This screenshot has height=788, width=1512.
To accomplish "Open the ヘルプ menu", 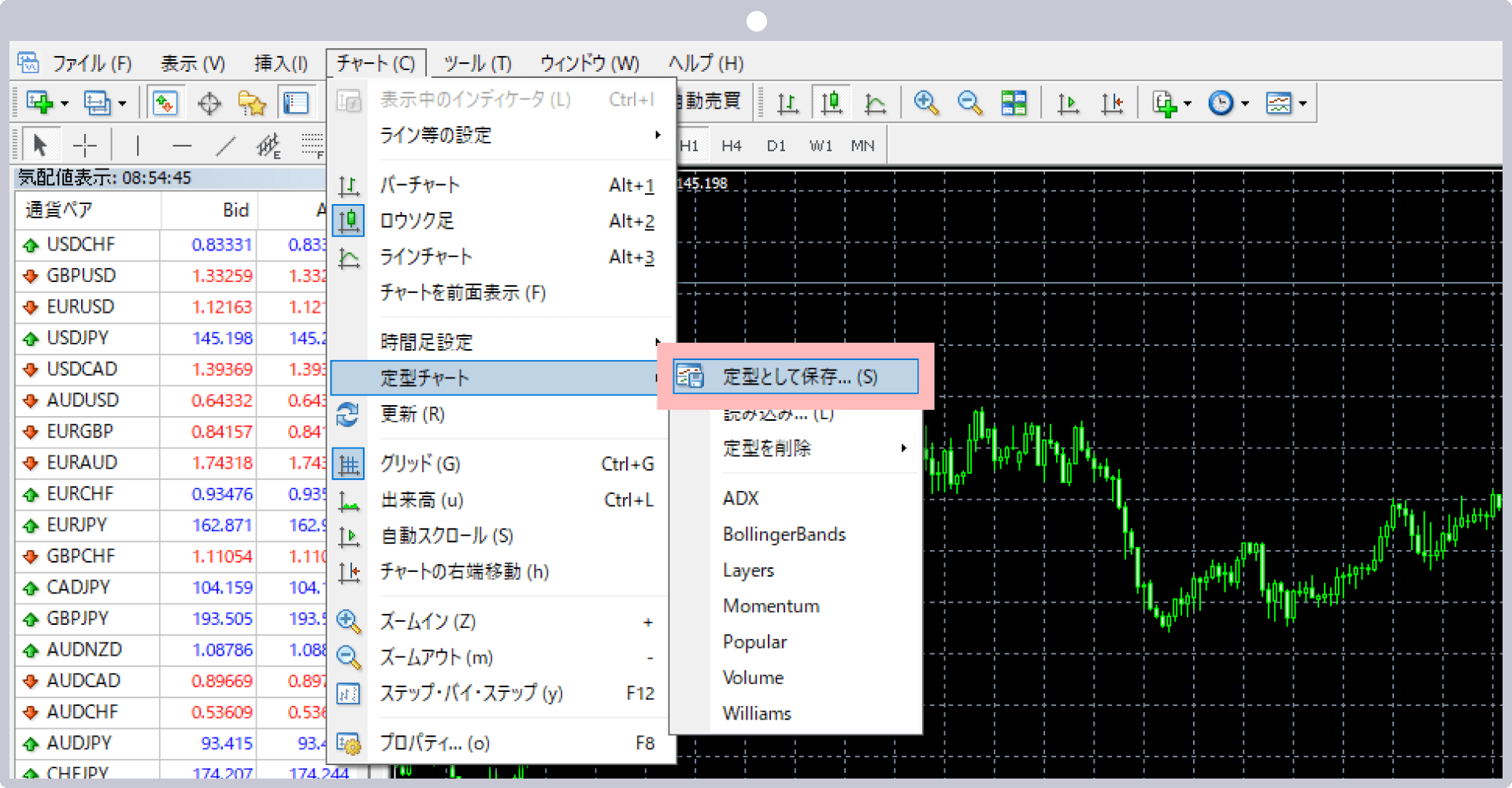I will pos(705,63).
